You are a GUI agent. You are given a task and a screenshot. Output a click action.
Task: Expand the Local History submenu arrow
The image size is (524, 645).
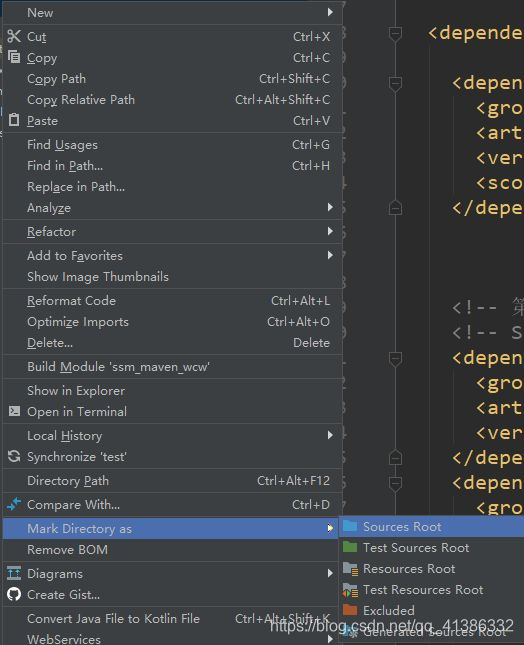330,435
